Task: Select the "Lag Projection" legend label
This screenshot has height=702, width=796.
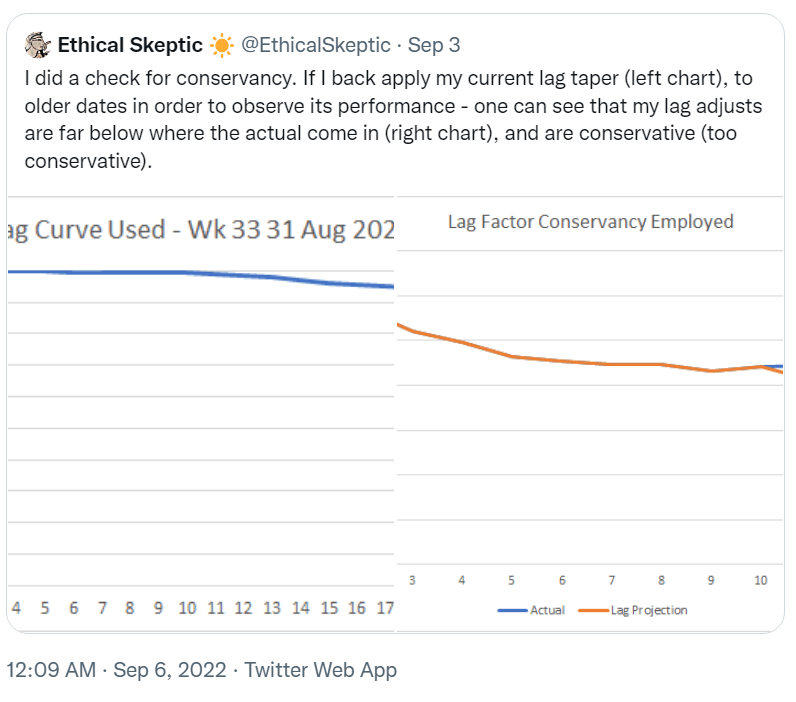Action: point(649,610)
